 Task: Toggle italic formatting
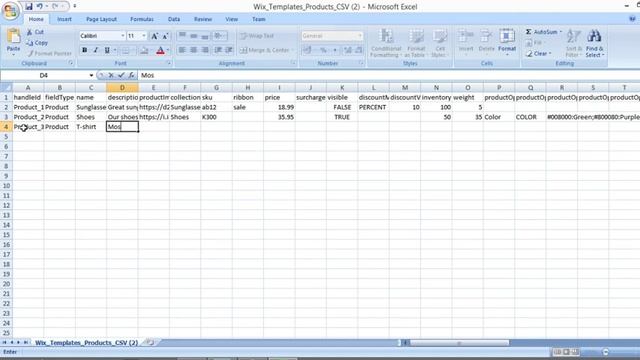coord(96,50)
